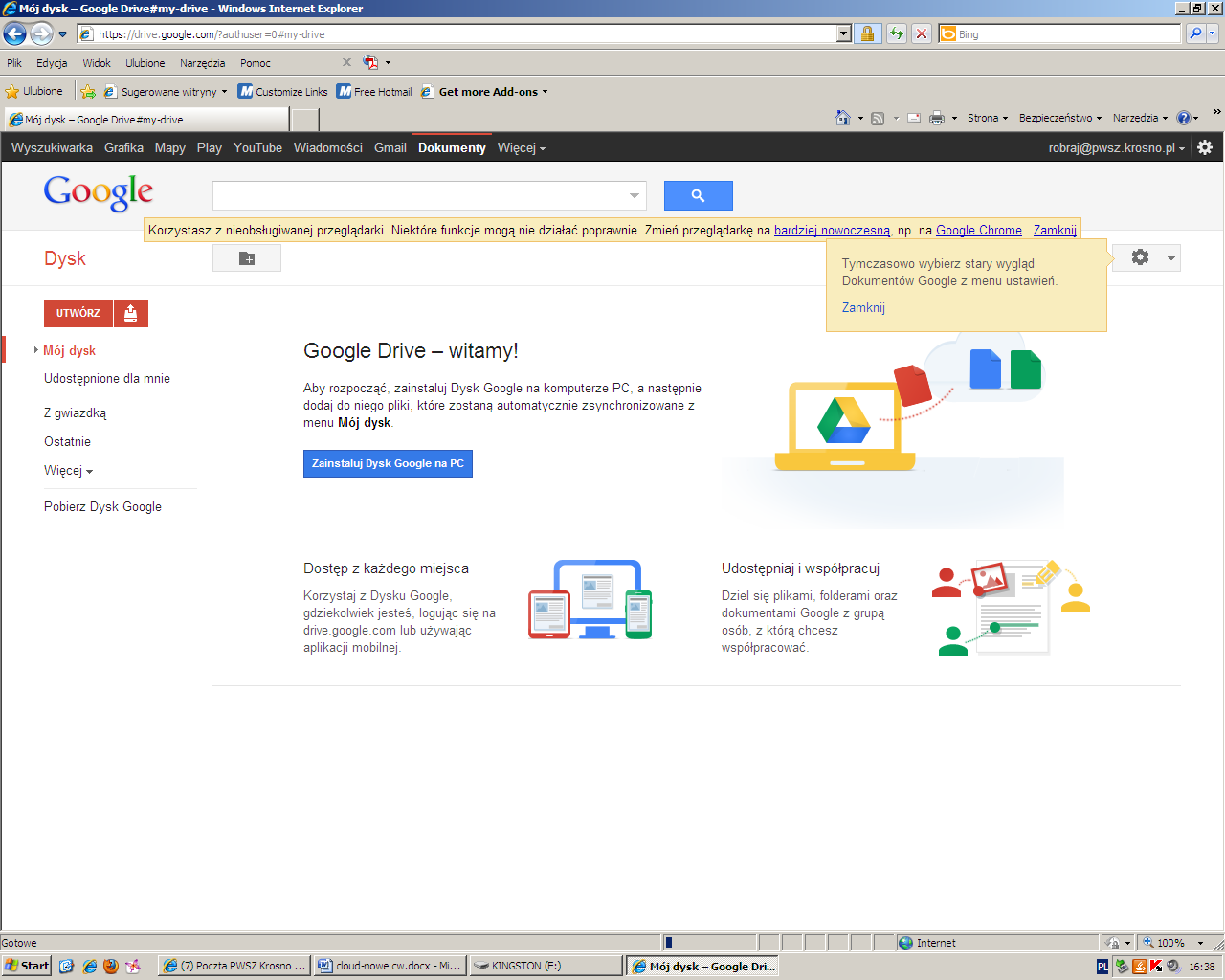Click Zamknij in the yellow tooltip
This screenshot has height=980, width=1225.
pyautogui.click(x=863, y=307)
